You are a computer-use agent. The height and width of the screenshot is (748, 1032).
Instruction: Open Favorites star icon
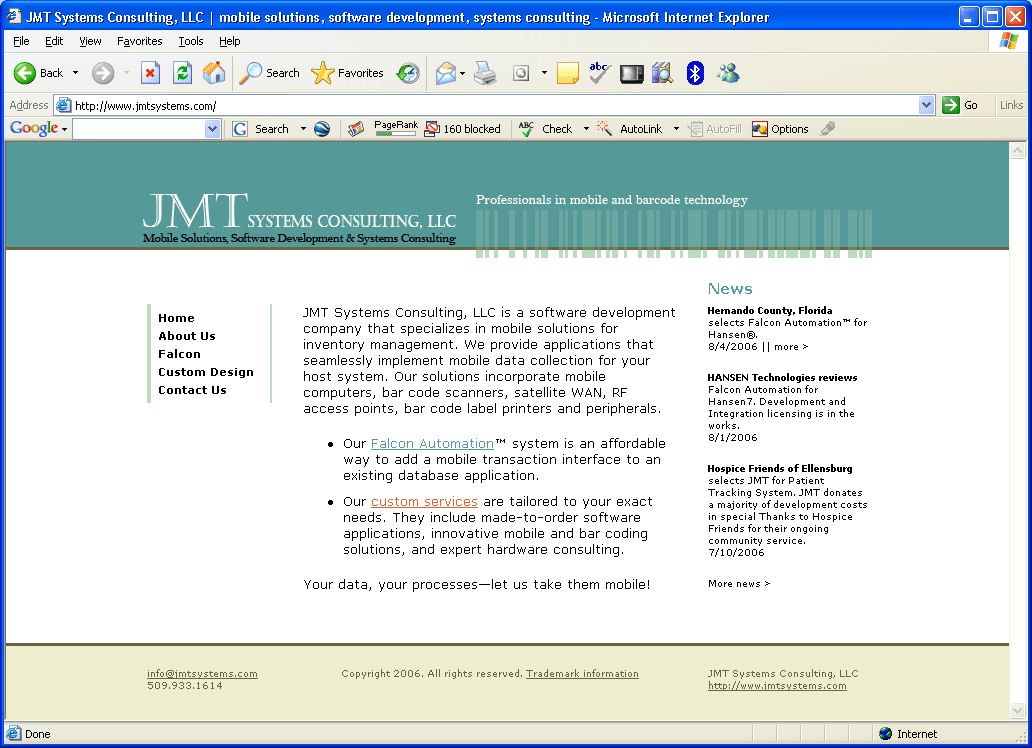[347, 73]
